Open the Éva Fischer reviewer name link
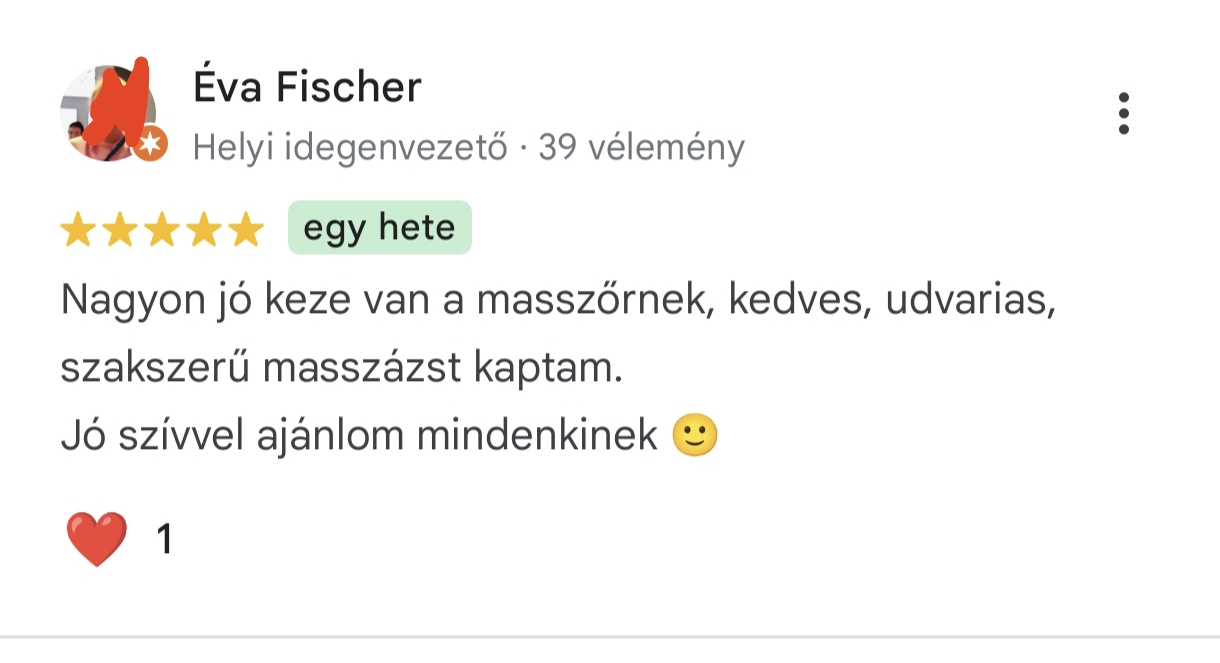The width and height of the screenshot is (1220, 663). [307, 88]
